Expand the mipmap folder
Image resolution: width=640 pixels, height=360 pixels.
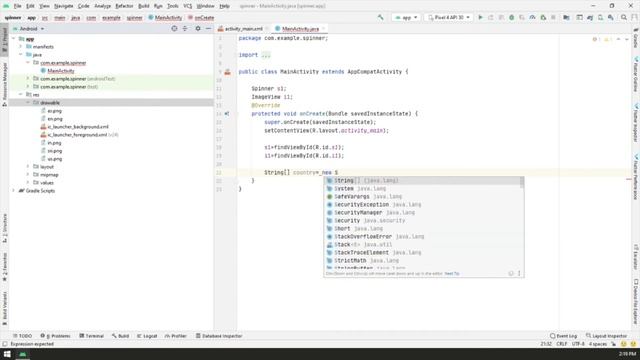tap(28, 175)
